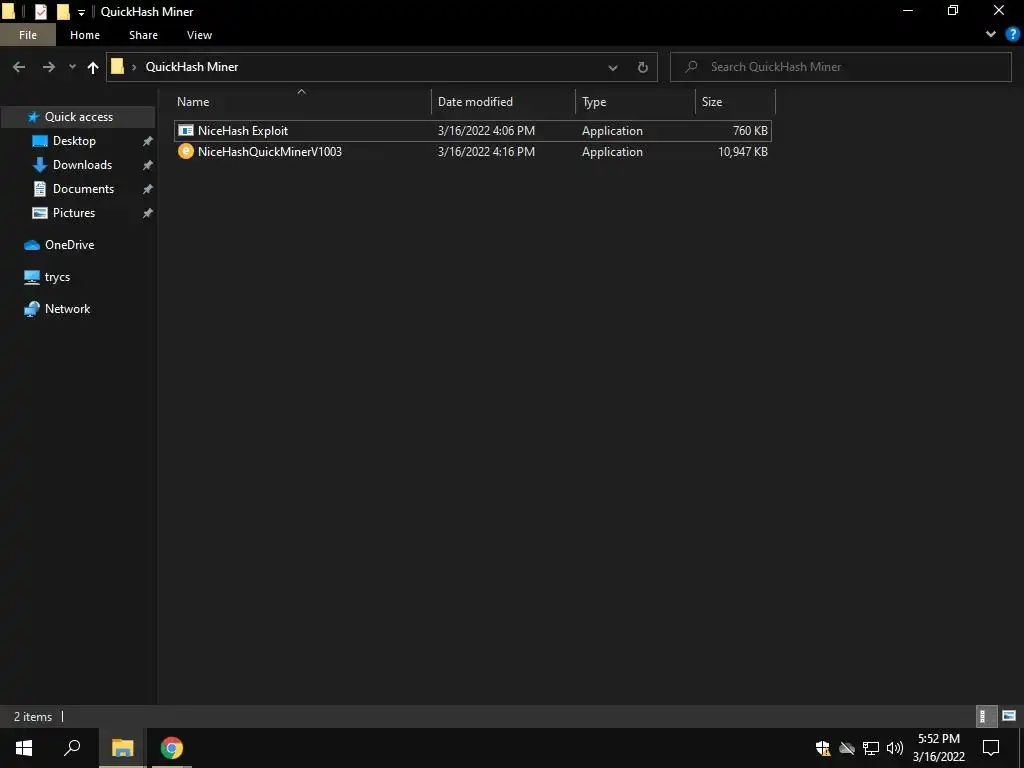
Task: Click the OneDrive tray icon
Action: (847, 748)
